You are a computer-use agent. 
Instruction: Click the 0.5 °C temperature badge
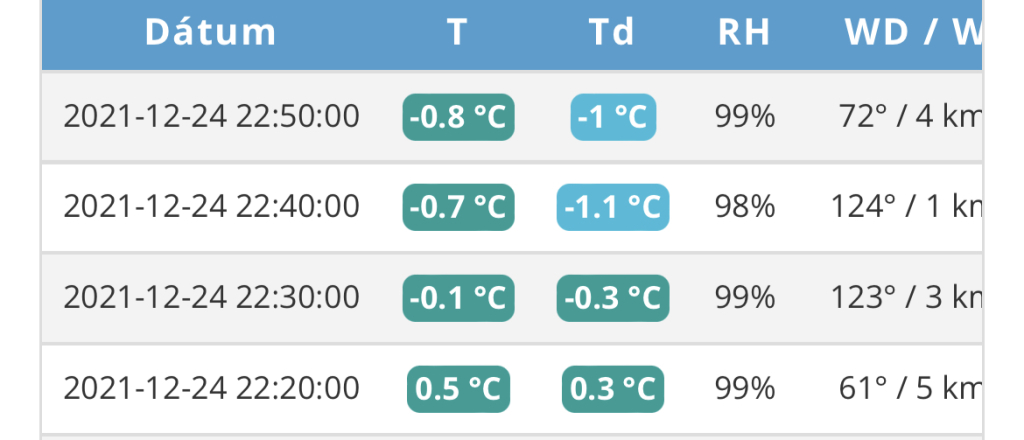[458, 388]
